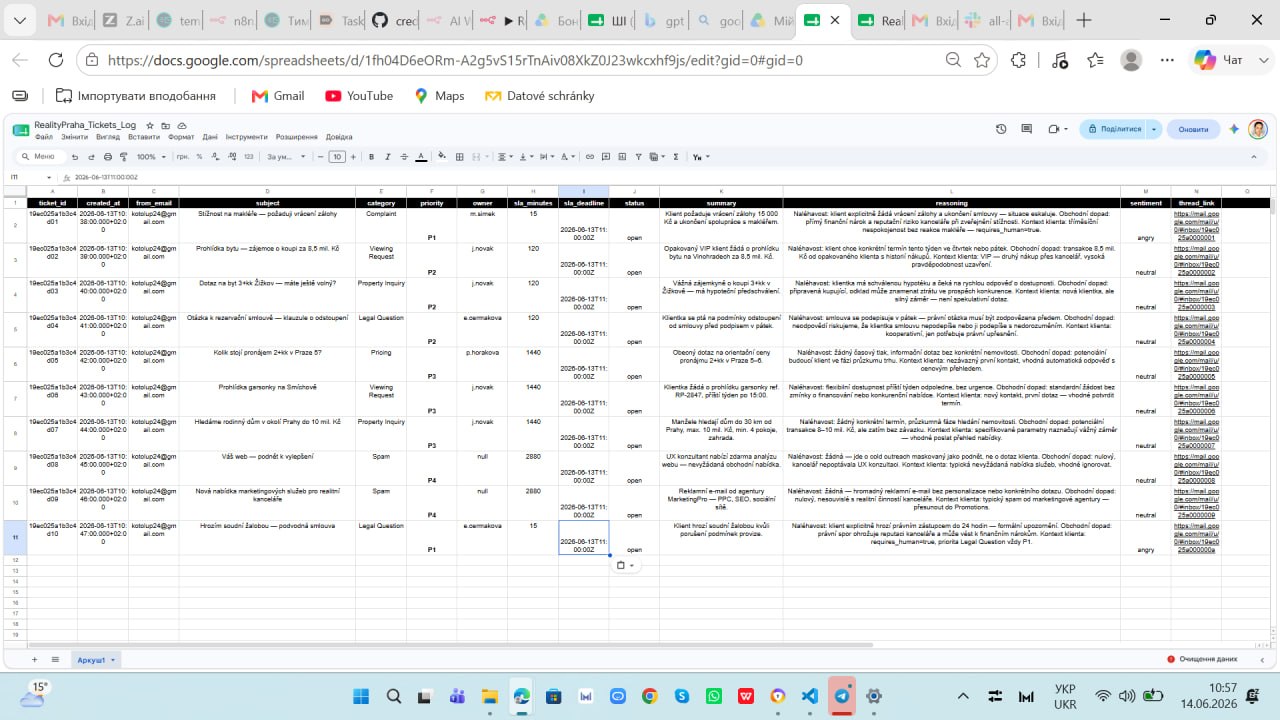
Task: Open the Gemini sparkle assistant
Action: point(1234,129)
